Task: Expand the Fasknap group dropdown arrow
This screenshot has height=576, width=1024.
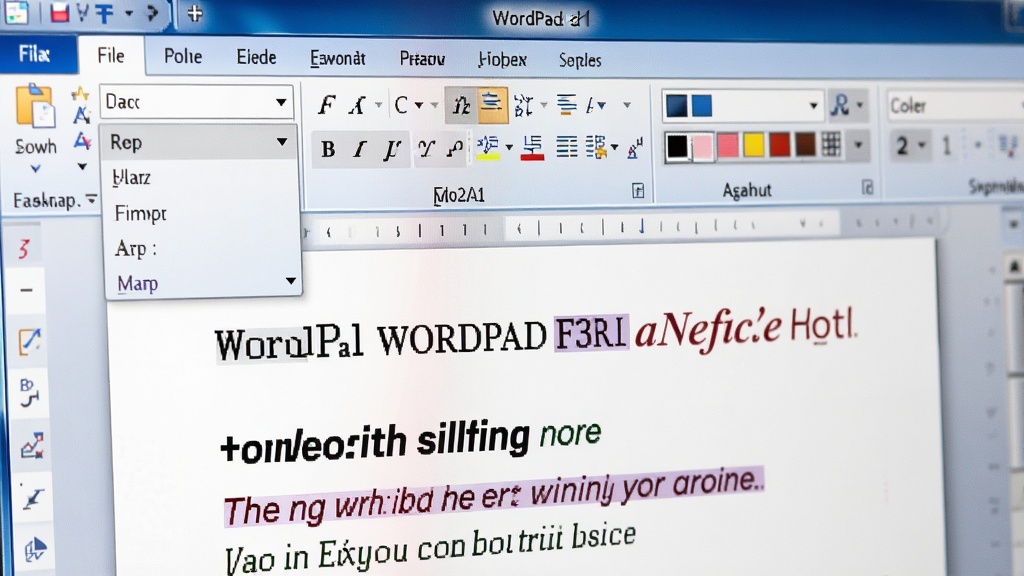Action: click(91, 199)
